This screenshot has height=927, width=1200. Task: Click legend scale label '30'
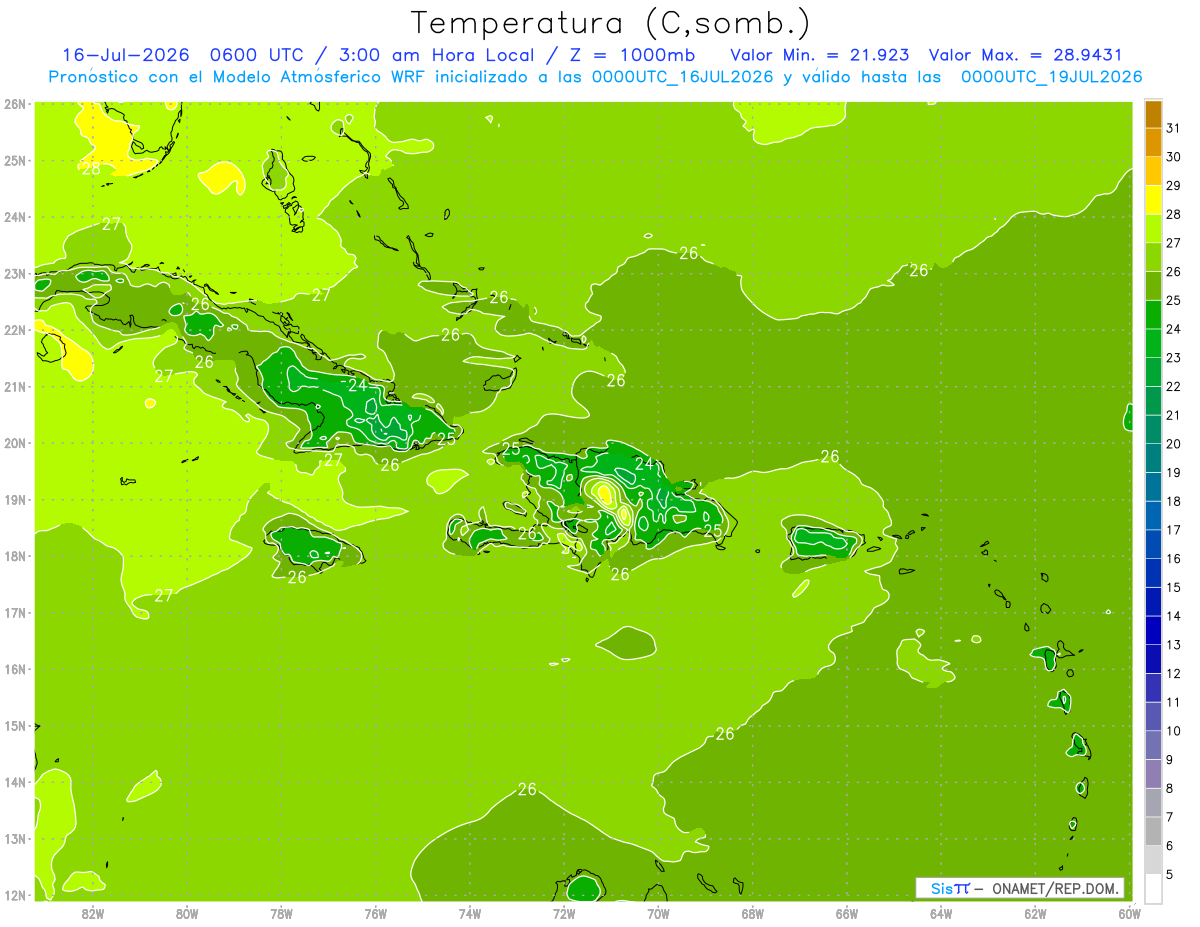1173,157
